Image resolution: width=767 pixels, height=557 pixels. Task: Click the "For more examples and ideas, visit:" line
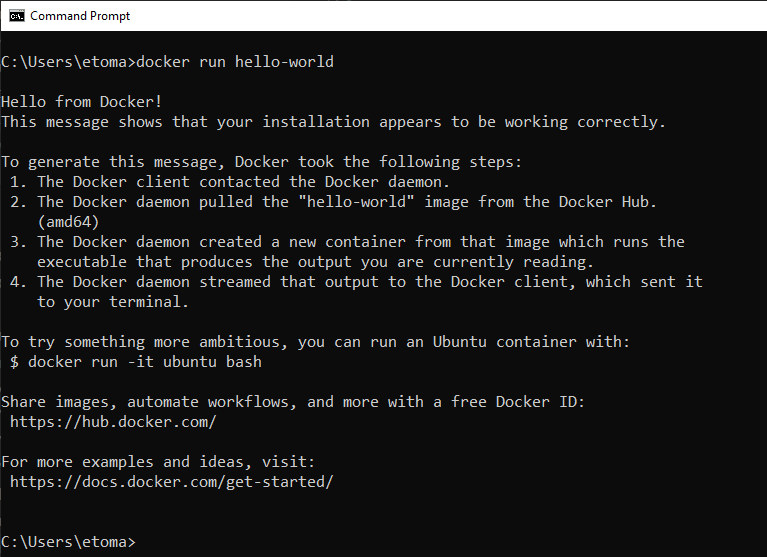click(158, 462)
